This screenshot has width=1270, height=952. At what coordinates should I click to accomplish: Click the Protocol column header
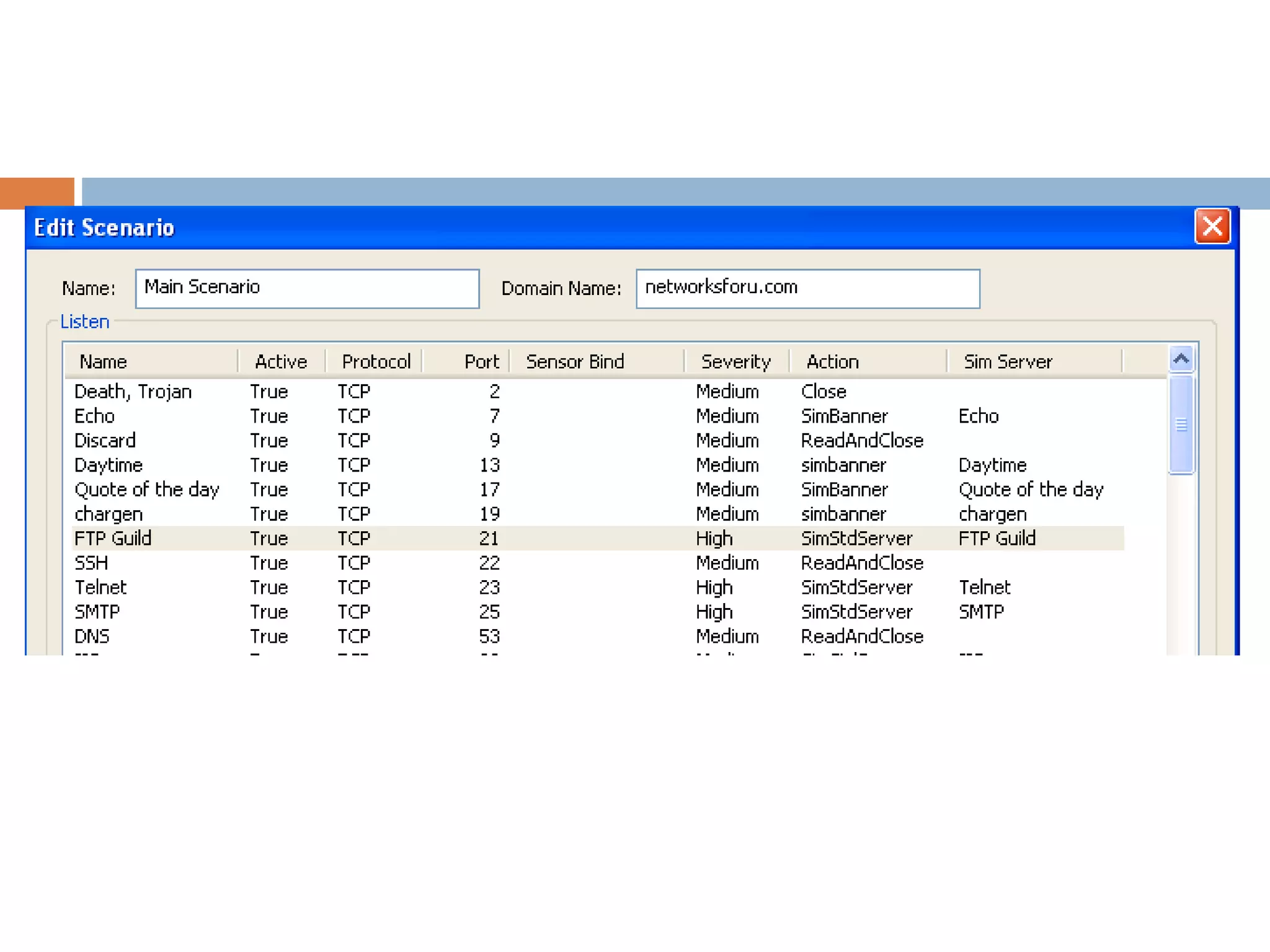tap(375, 361)
